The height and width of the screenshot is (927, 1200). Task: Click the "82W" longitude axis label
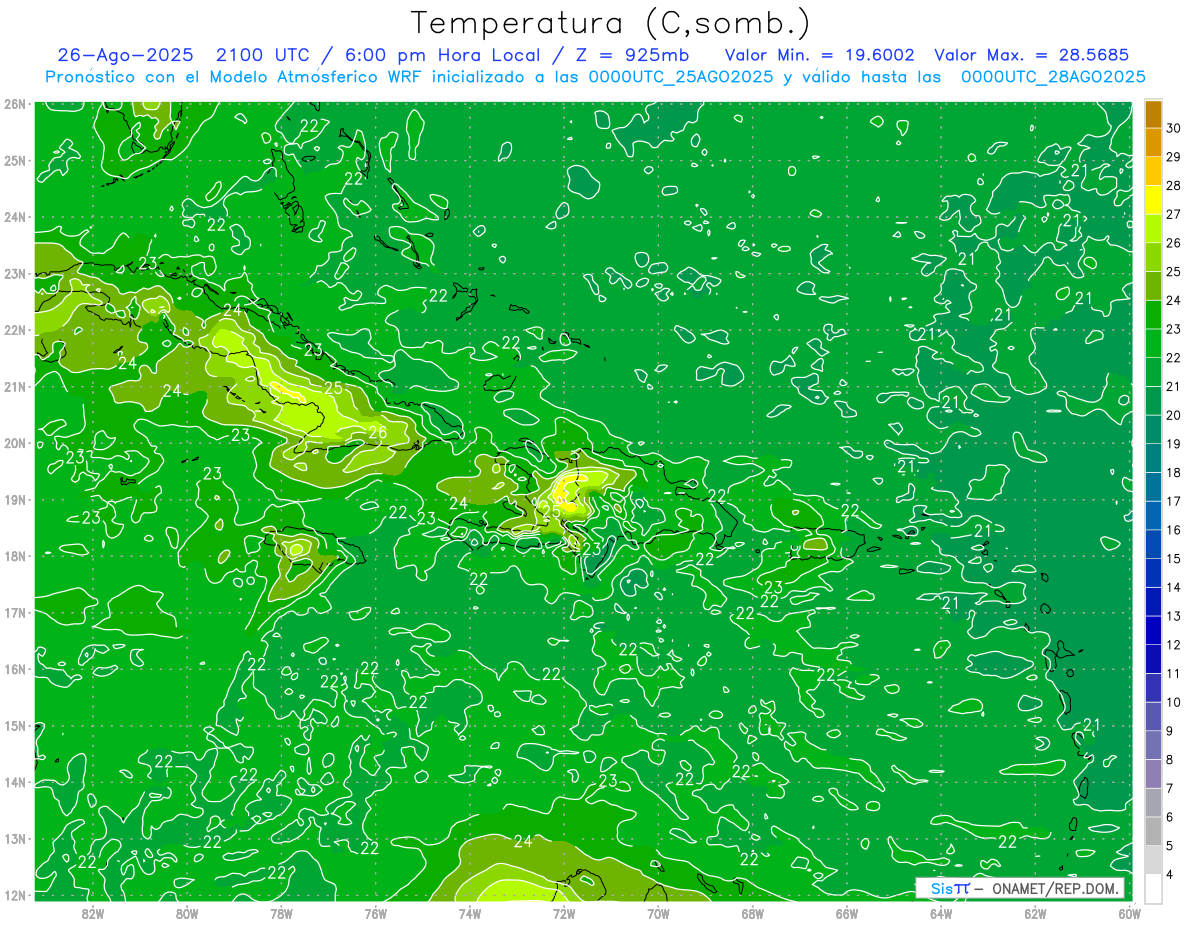tap(93, 913)
